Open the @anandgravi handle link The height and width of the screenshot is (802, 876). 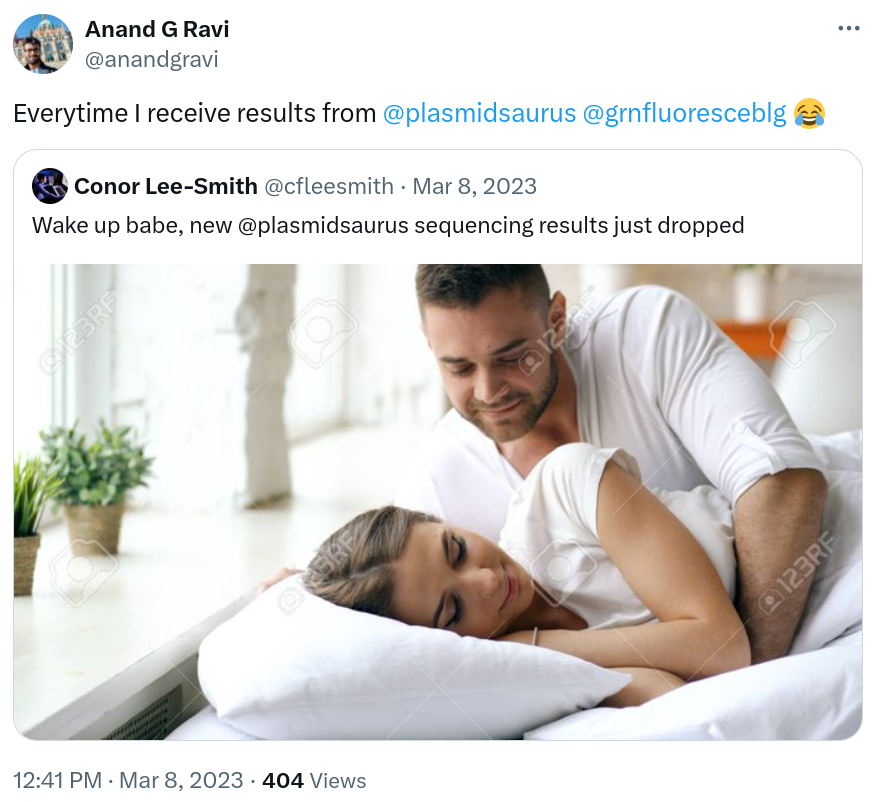151,59
